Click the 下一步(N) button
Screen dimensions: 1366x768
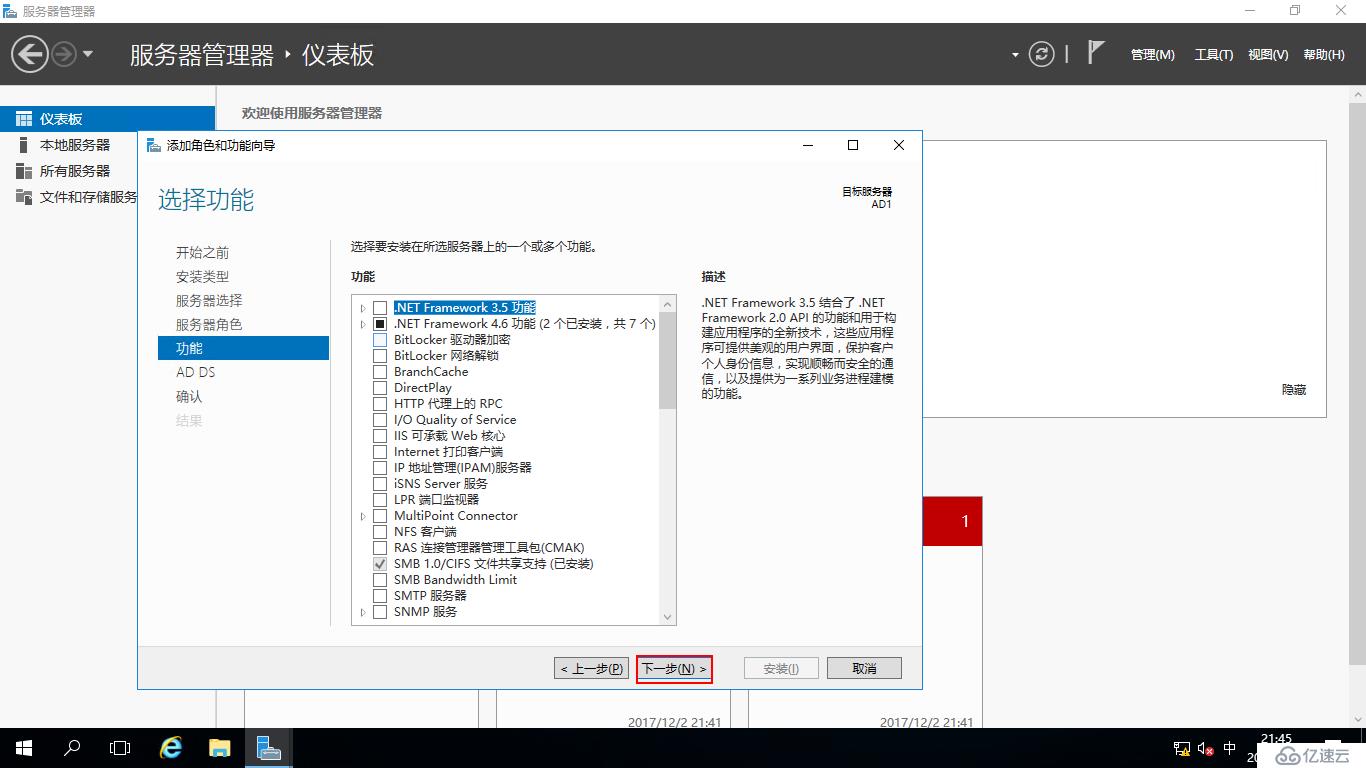pyautogui.click(x=674, y=668)
